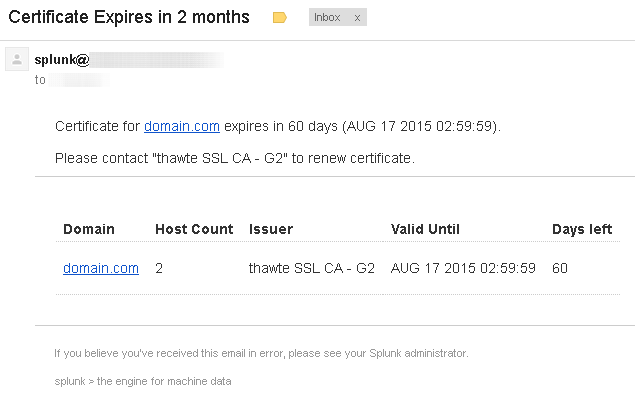Click the host count value 2
Viewport: 635px width, 394px height.
click(159, 268)
